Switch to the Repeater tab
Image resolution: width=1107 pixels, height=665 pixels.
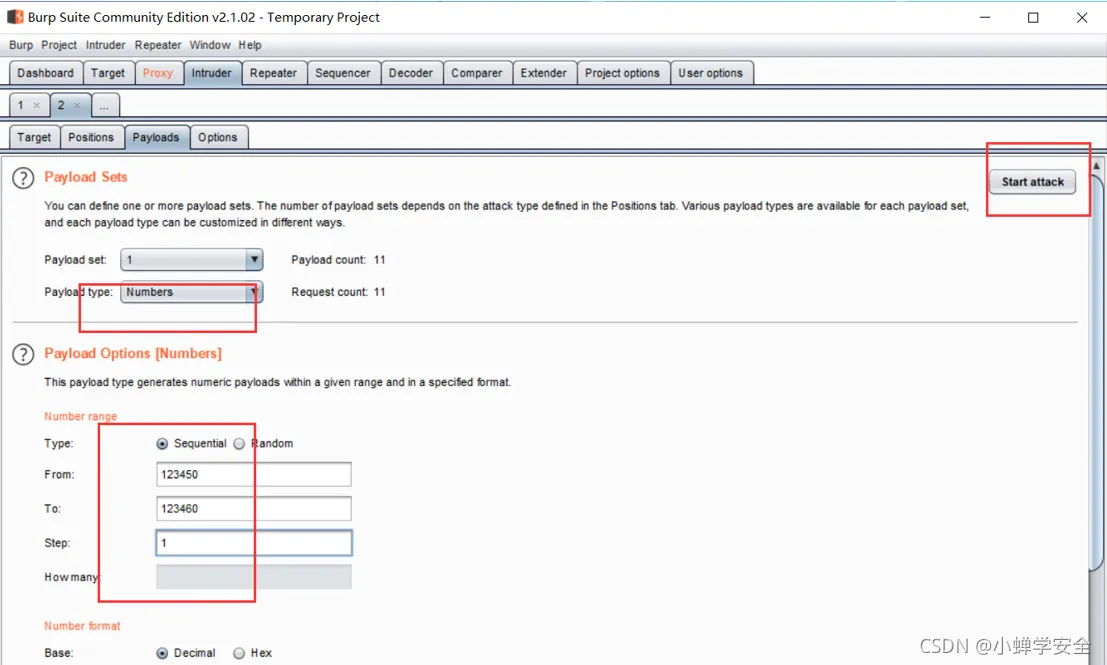[273, 73]
